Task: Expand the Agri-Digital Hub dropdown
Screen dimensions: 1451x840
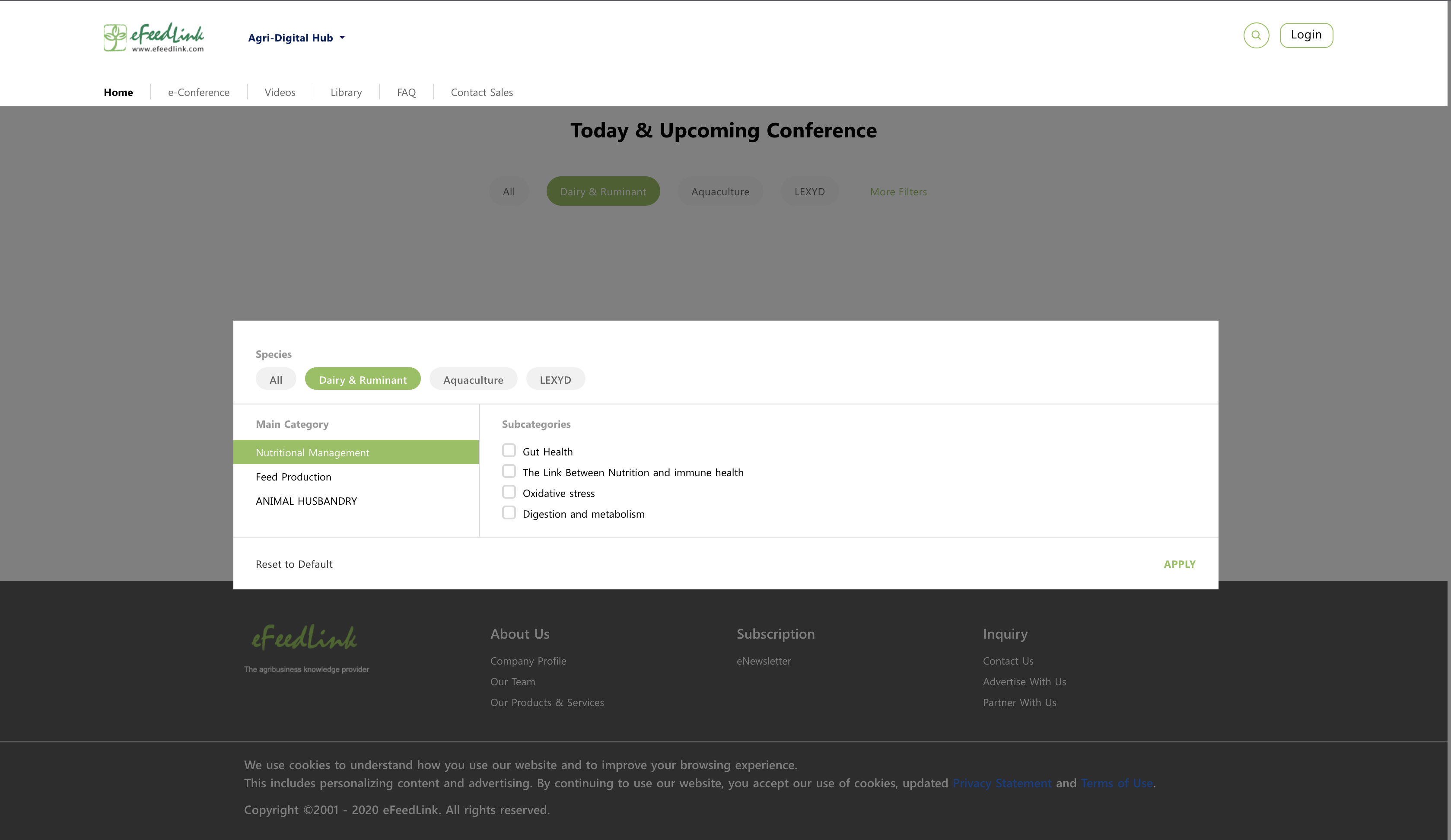Action: (296, 38)
